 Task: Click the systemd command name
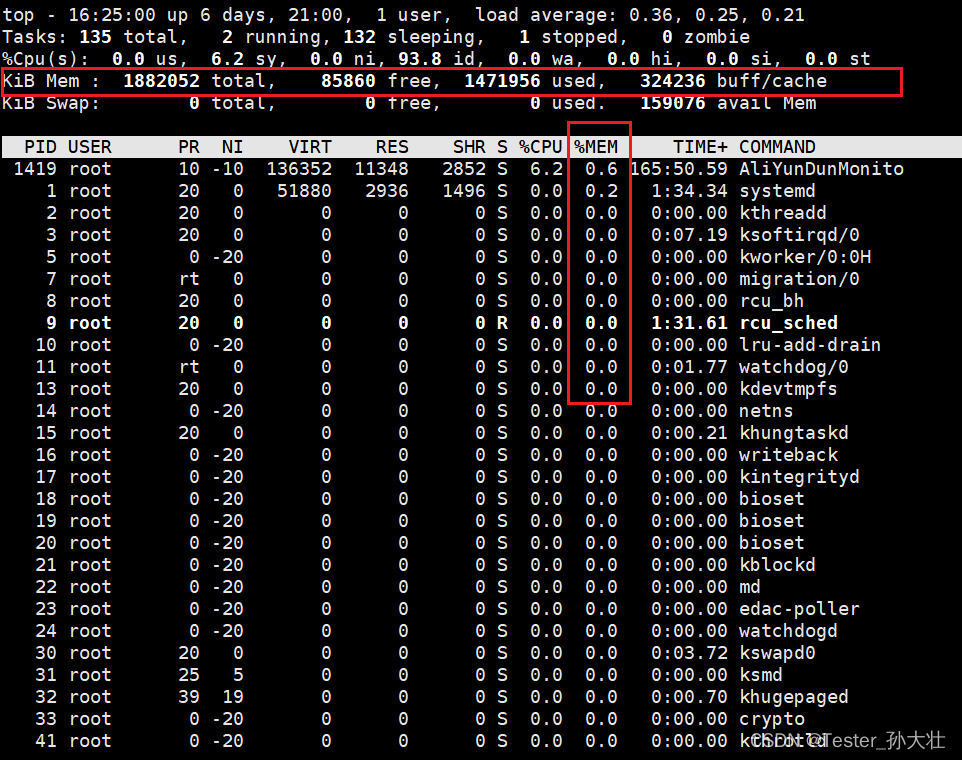pyautogui.click(x=777, y=191)
